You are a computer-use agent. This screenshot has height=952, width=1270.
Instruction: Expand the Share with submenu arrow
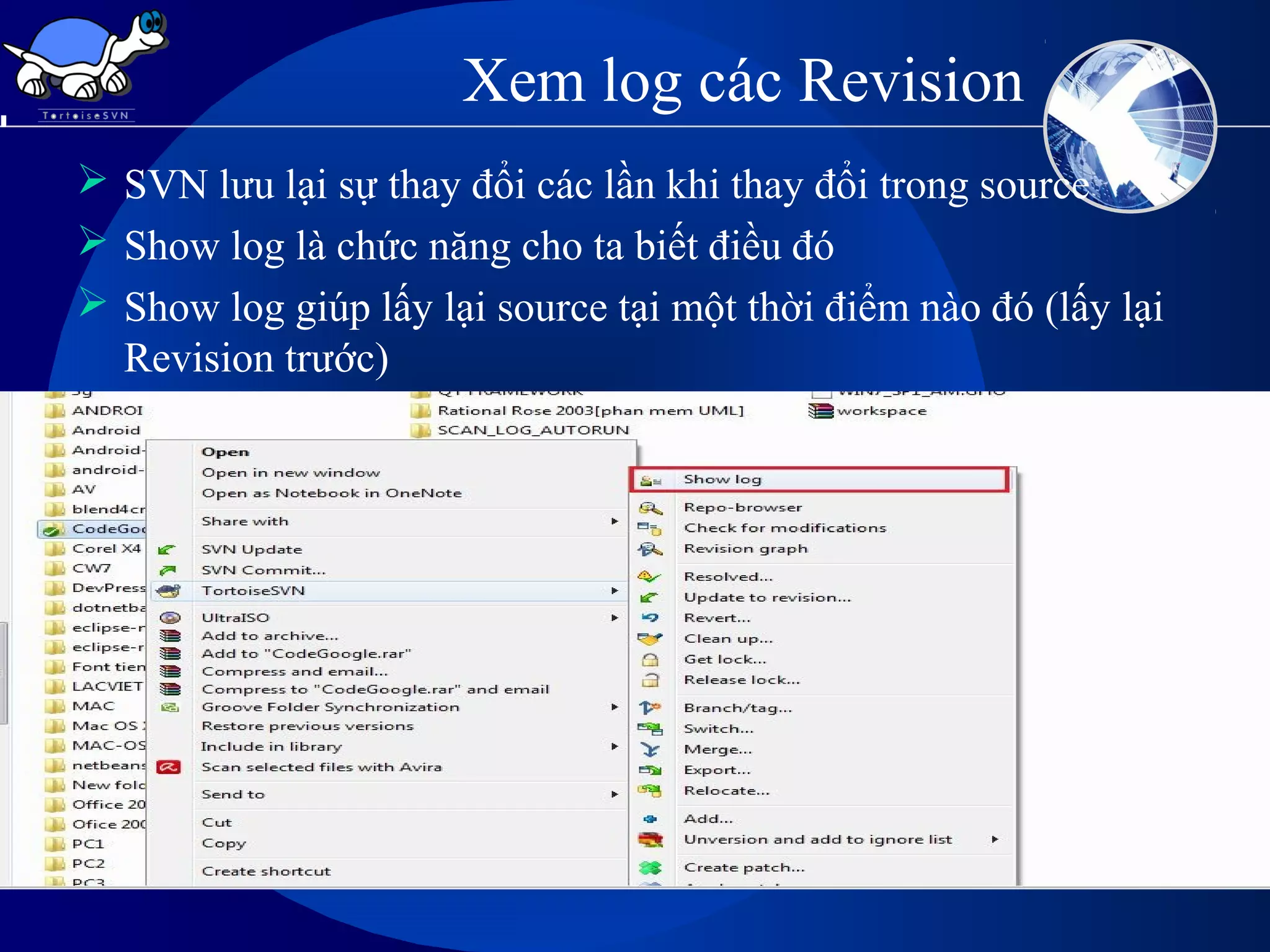[615, 521]
